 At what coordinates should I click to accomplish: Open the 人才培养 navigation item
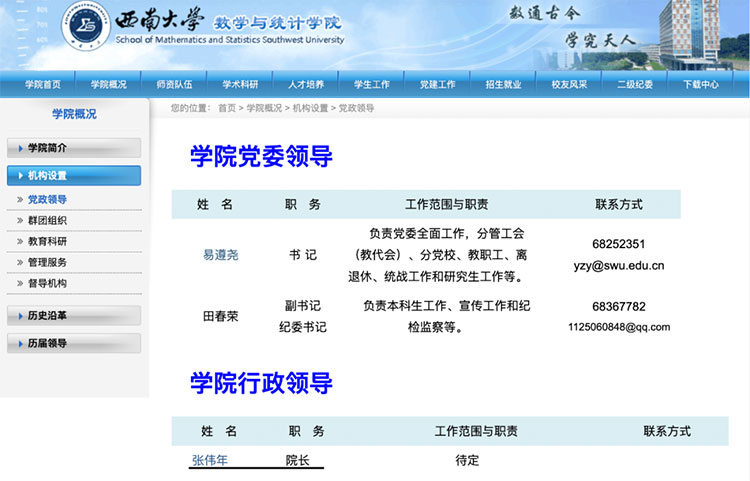(x=306, y=85)
